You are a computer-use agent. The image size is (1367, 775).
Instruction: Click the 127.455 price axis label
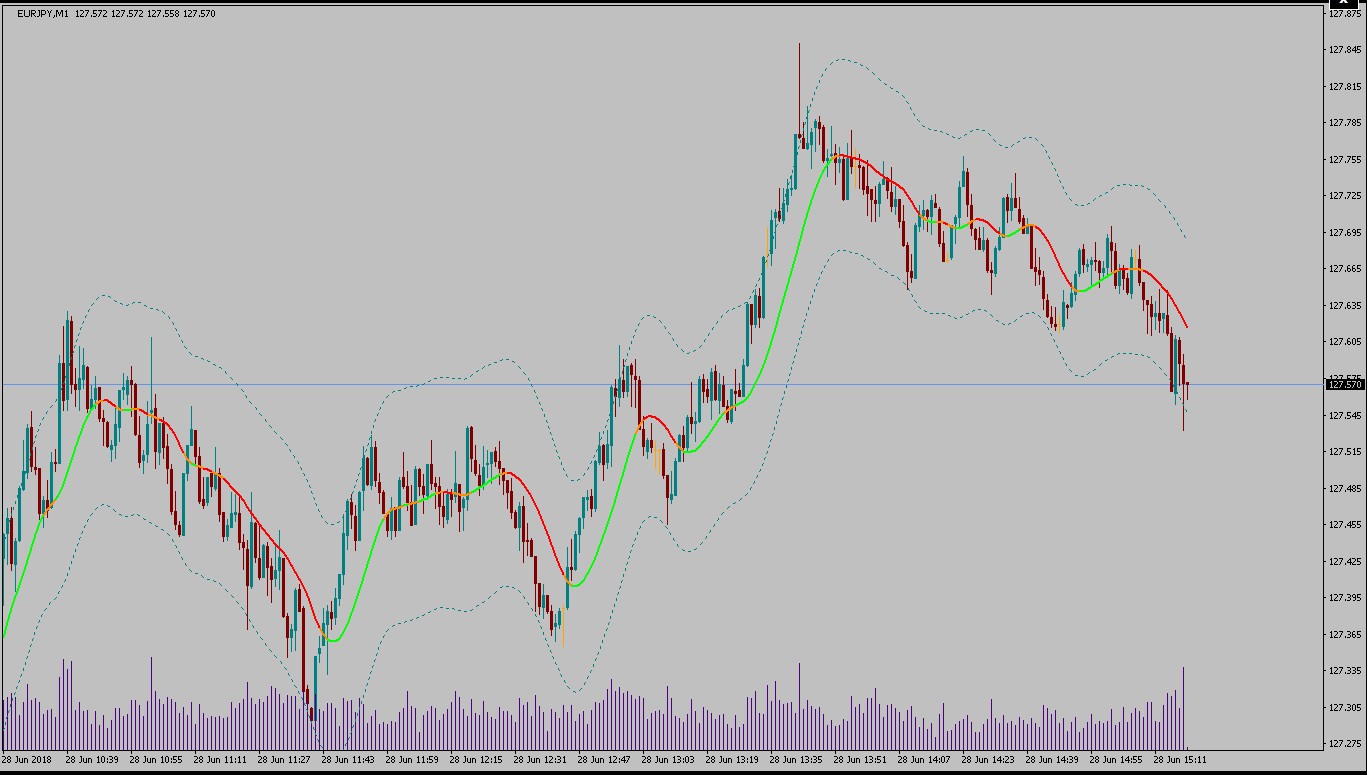[1346, 525]
